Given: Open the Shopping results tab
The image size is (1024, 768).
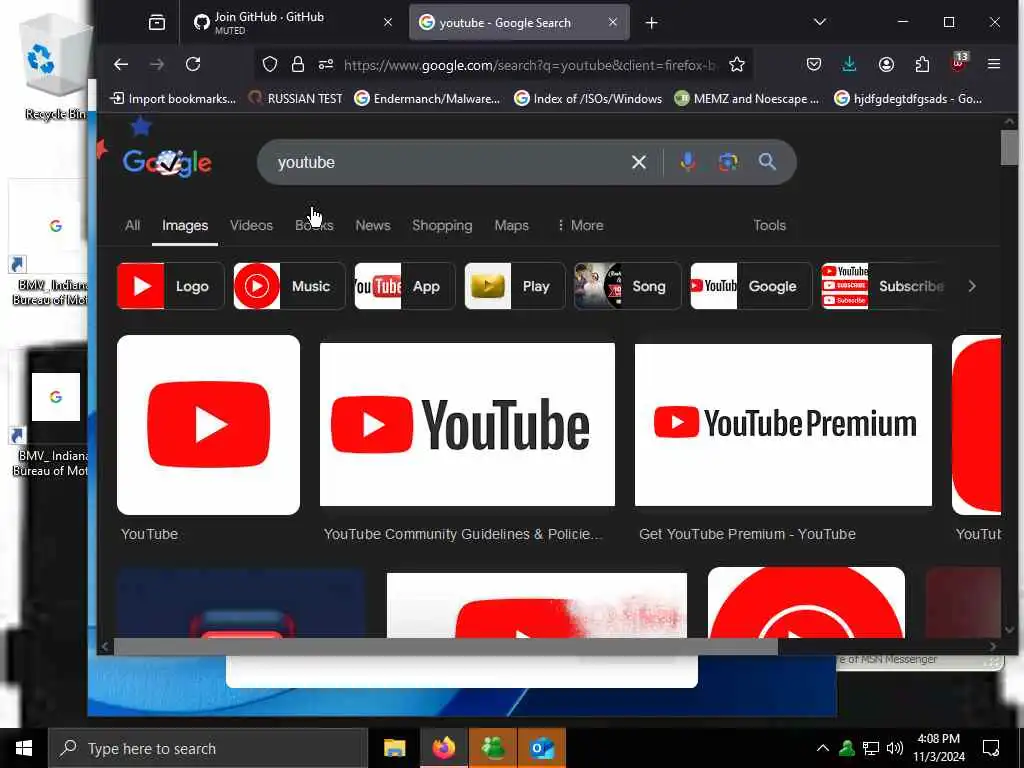Looking at the screenshot, I should tap(442, 225).
